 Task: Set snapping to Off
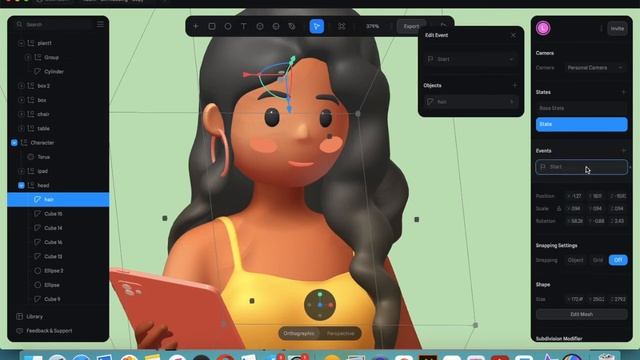(x=618, y=260)
